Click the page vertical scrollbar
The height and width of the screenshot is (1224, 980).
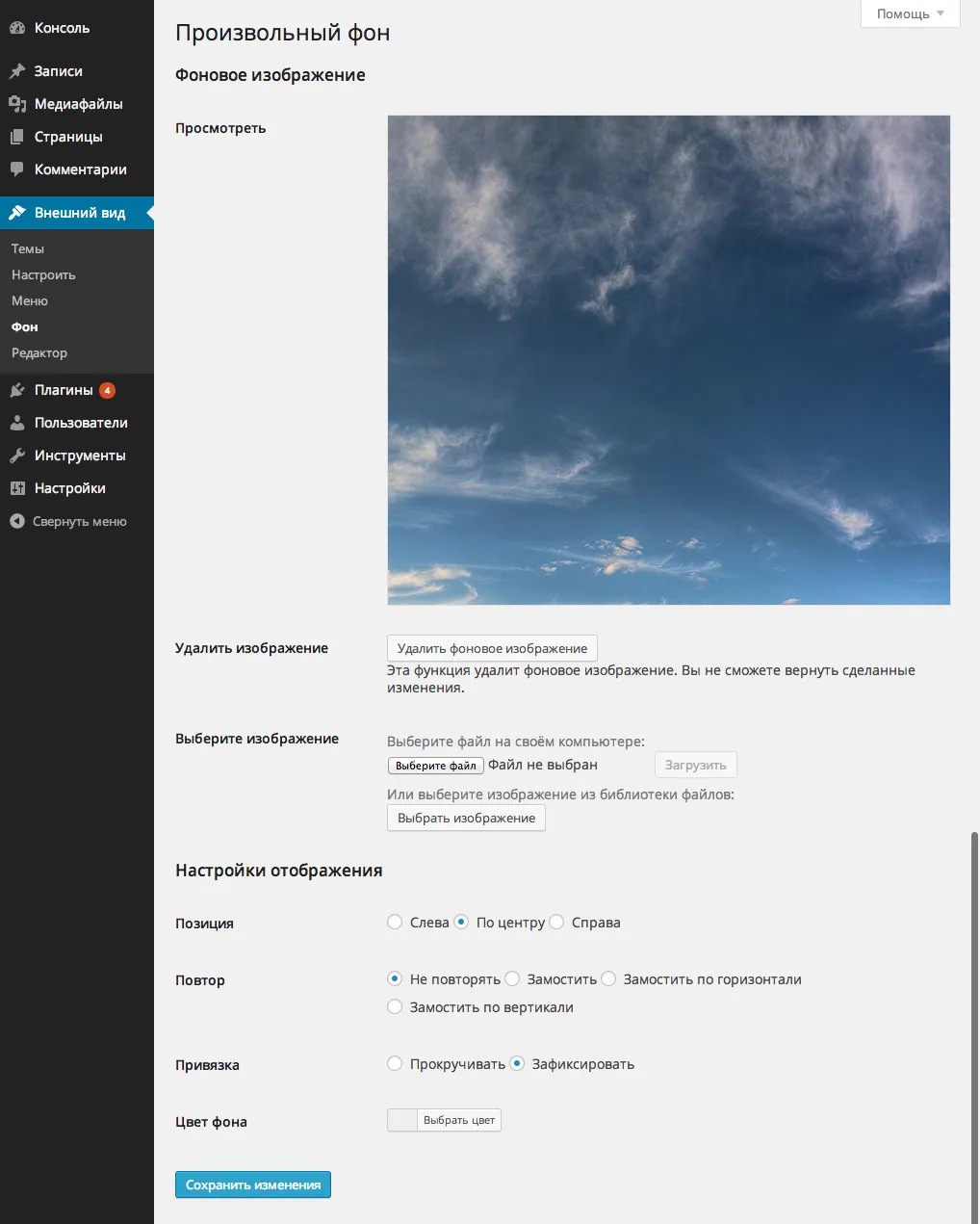coord(974,1027)
